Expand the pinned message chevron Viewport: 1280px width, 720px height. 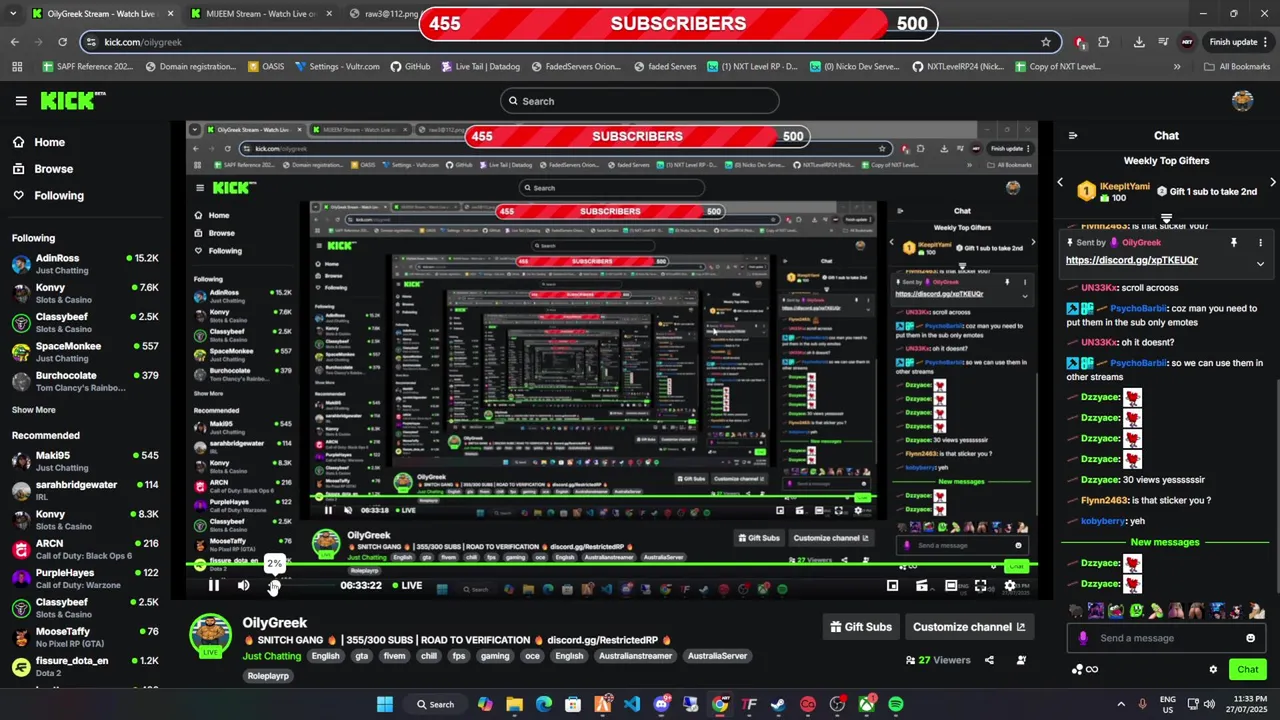coord(1260,264)
